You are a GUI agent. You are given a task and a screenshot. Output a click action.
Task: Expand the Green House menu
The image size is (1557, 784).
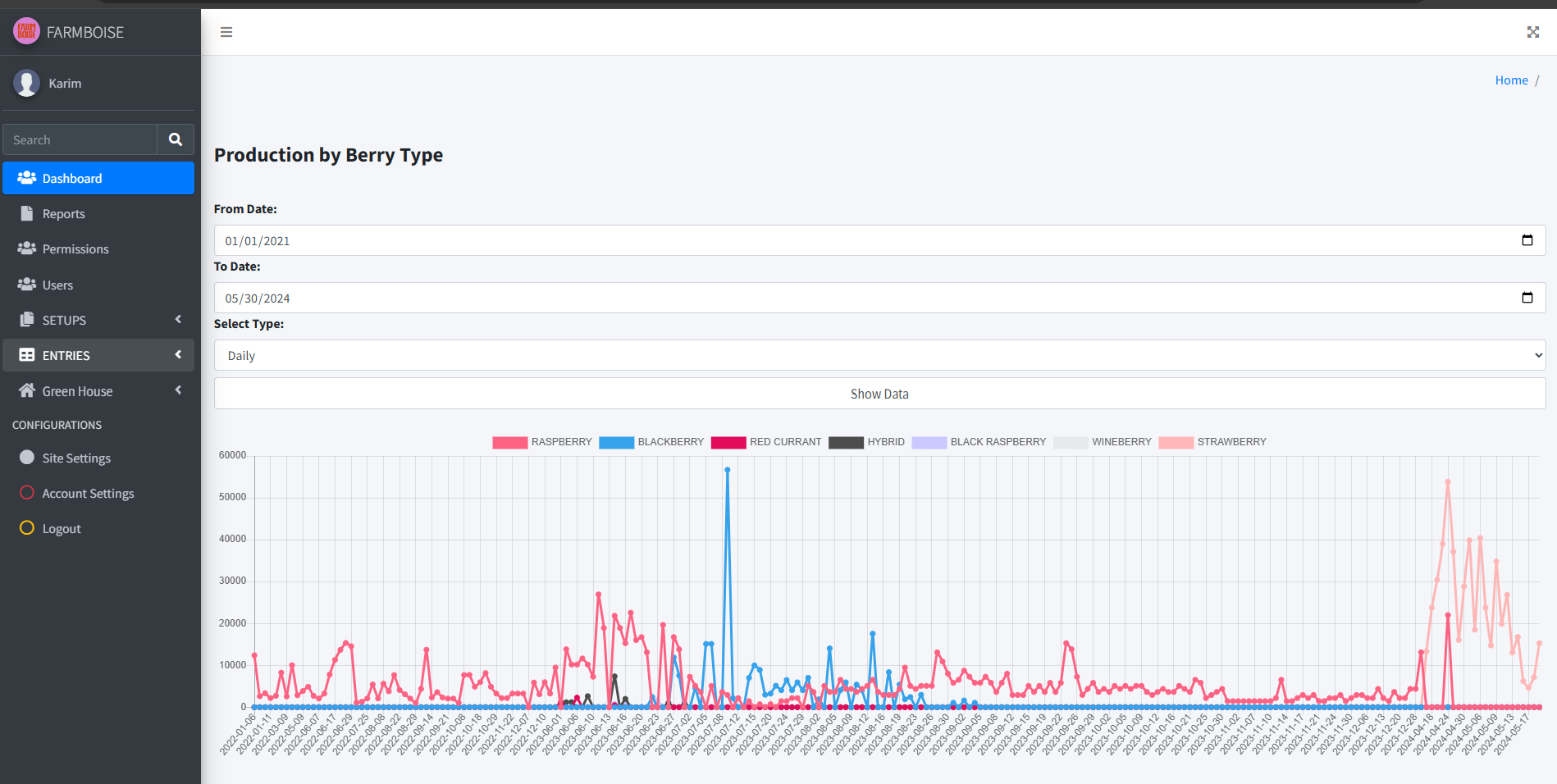pyautogui.click(x=98, y=391)
